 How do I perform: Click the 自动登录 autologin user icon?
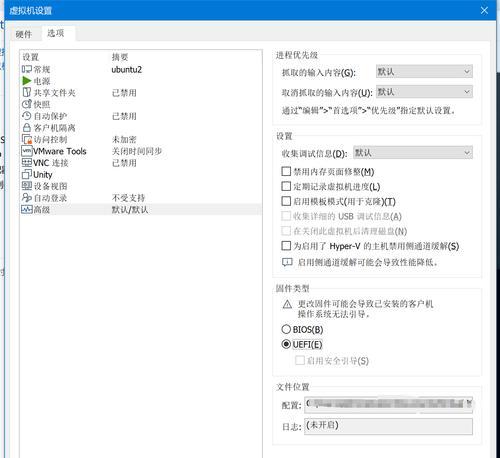(27, 198)
